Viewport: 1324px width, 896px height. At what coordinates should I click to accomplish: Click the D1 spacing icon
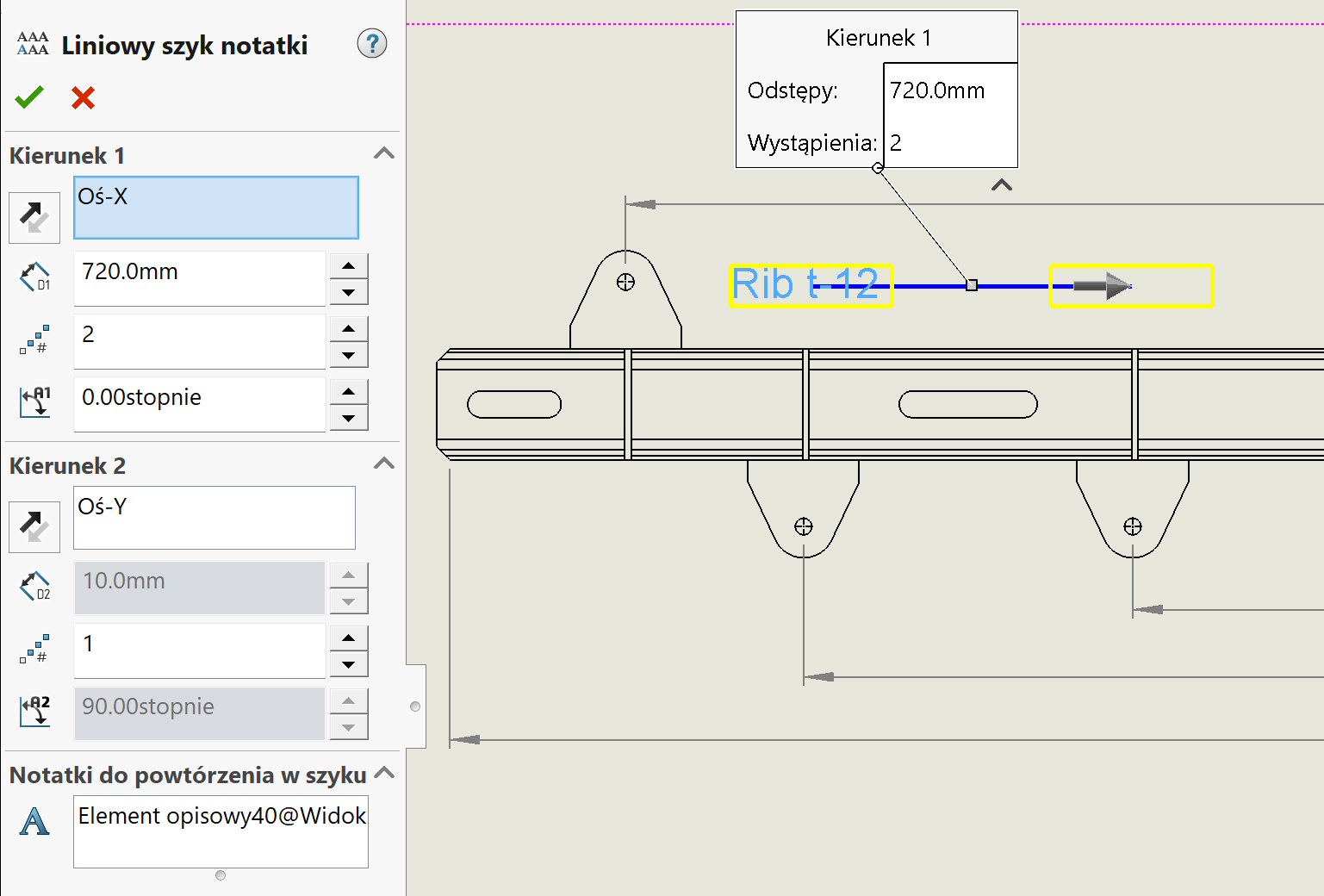pyautogui.click(x=34, y=277)
